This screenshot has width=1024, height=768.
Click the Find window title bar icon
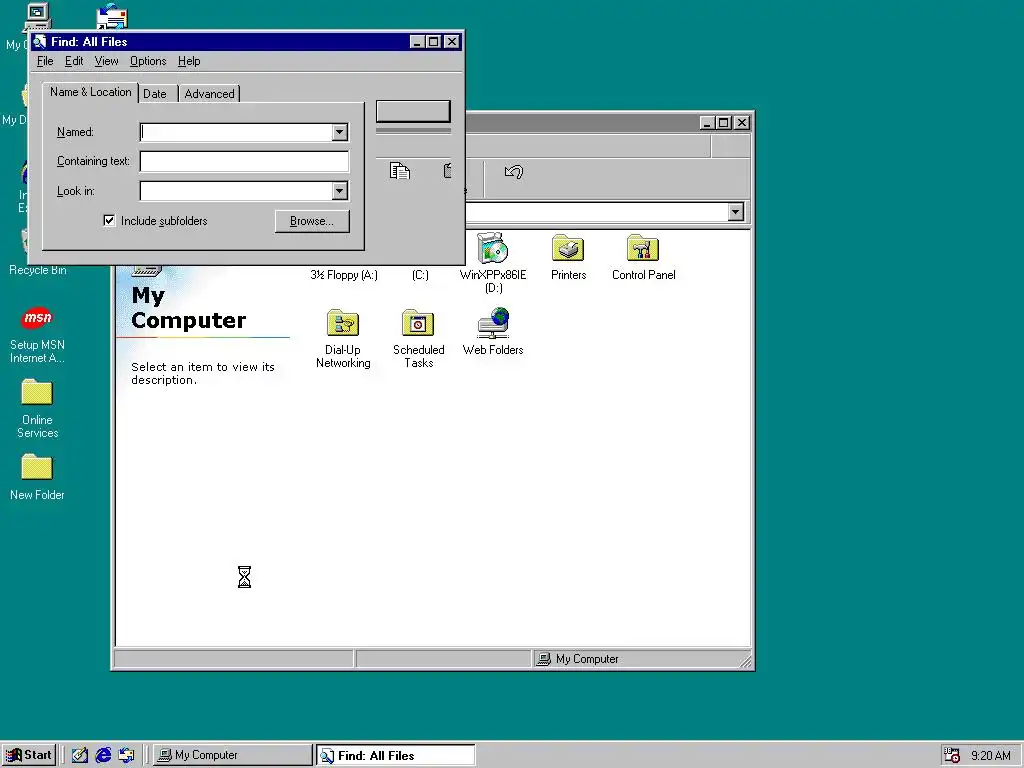point(40,42)
